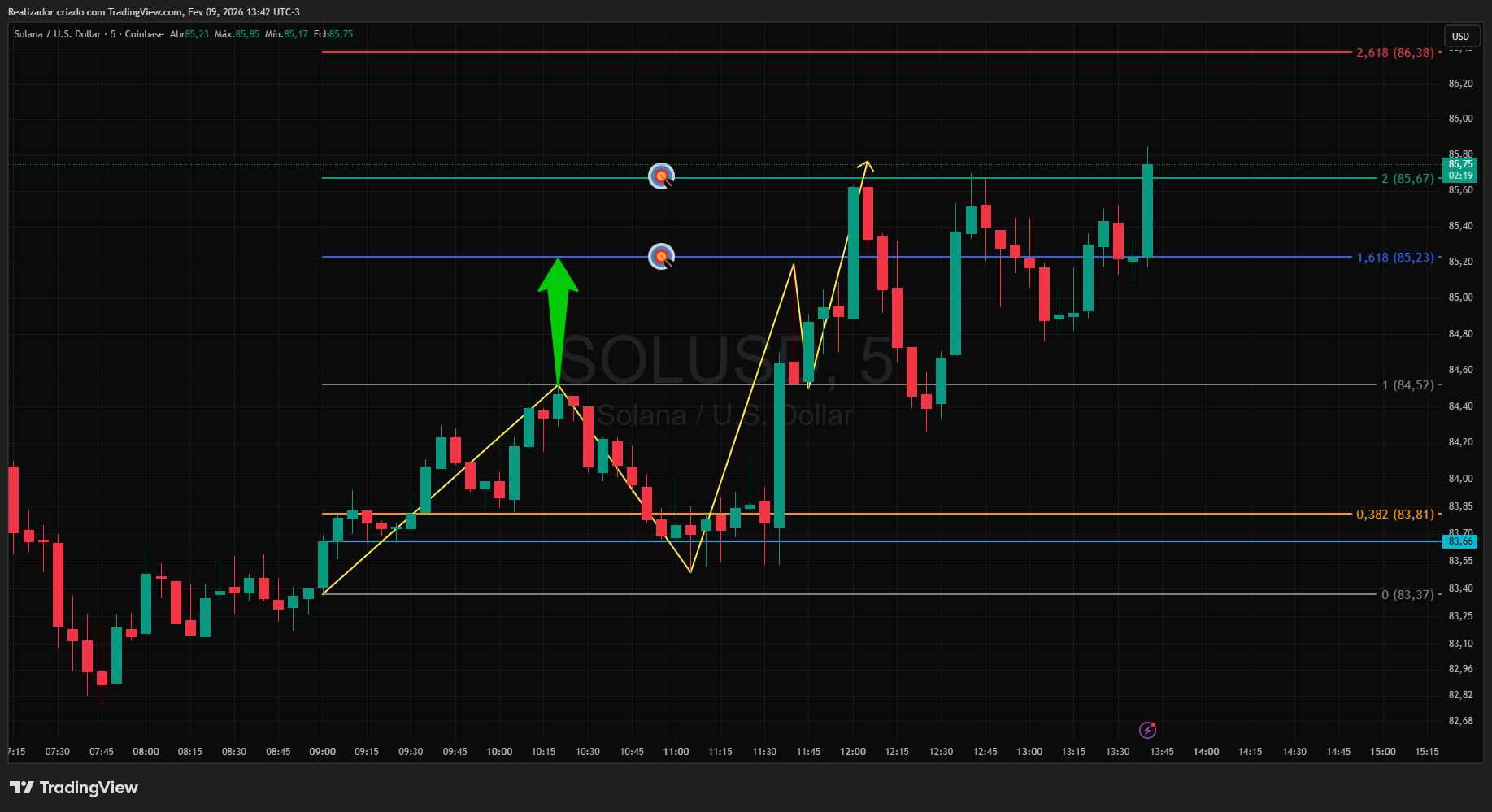Screen dimensions: 1492x812
Task: Click the 08:45 time axis label
Action: point(278,752)
